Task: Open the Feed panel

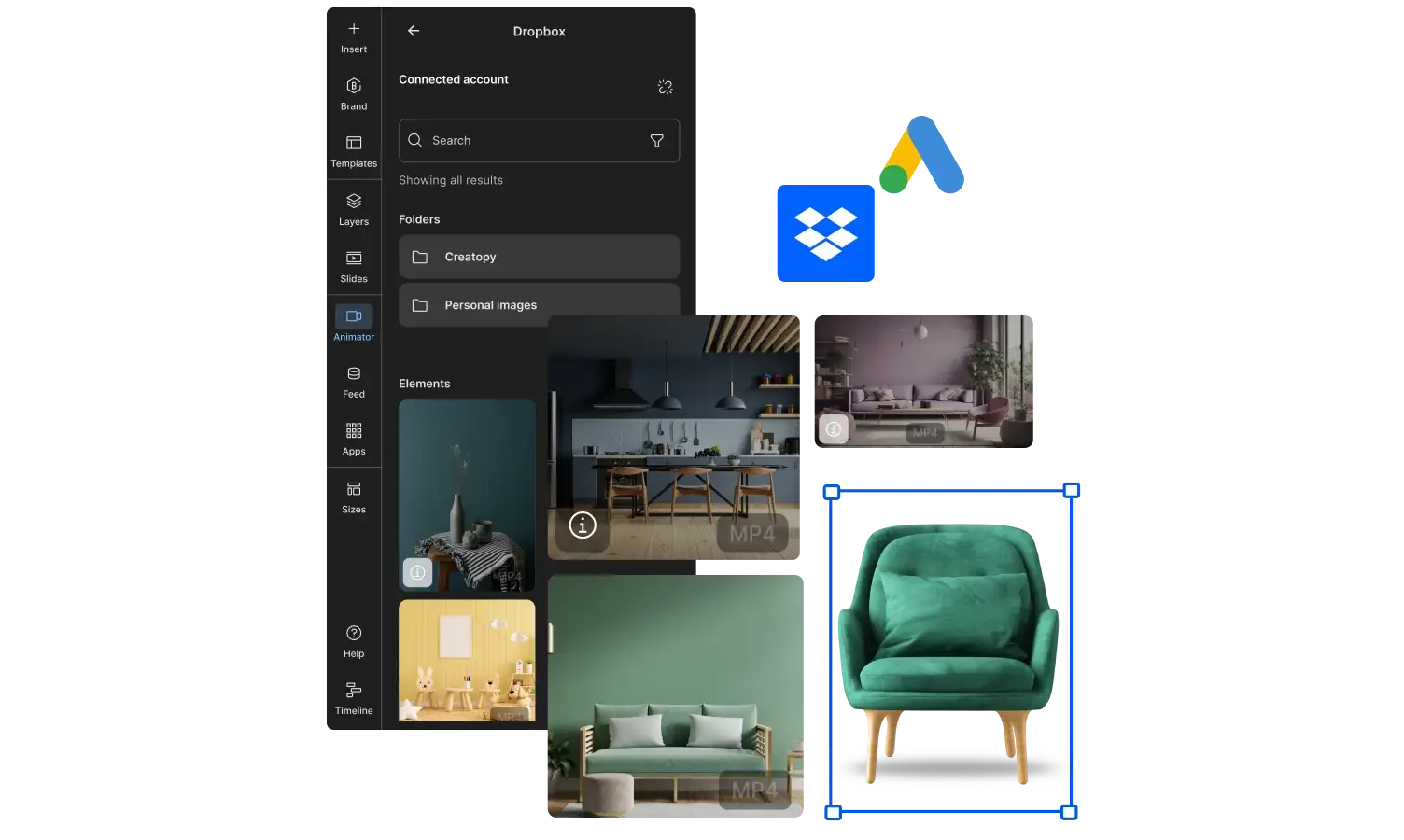Action: (353, 382)
